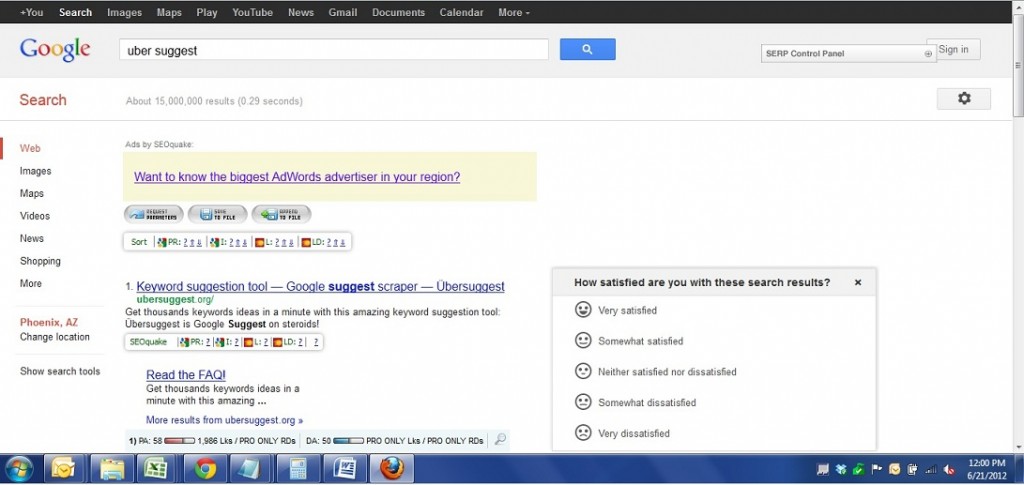Open Excel from the taskbar
This screenshot has height=485, width=1024.
[156, 469]
